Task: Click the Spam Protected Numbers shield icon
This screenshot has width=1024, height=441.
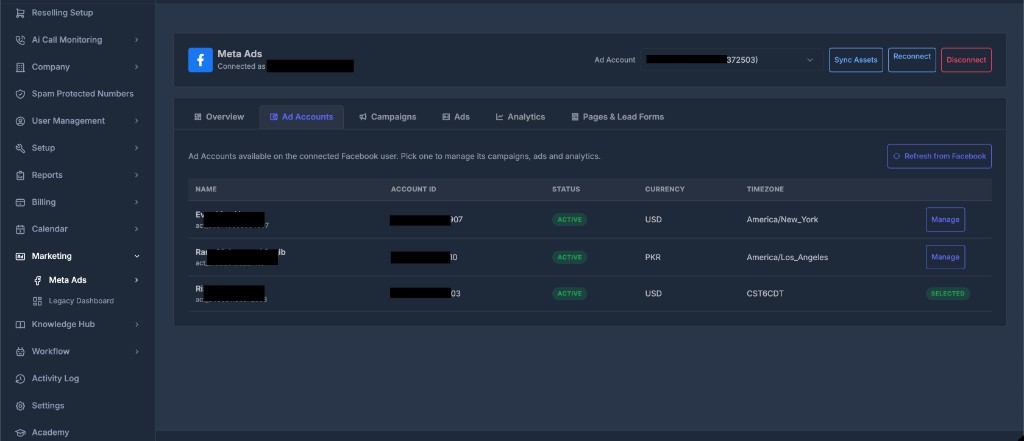Action: click(x=20, y=94)
